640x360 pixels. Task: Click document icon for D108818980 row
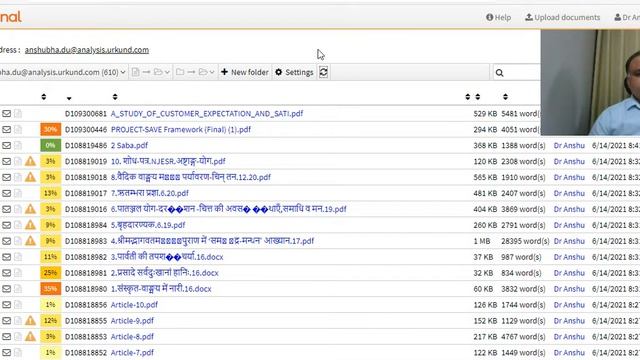(x=18, y=289)
